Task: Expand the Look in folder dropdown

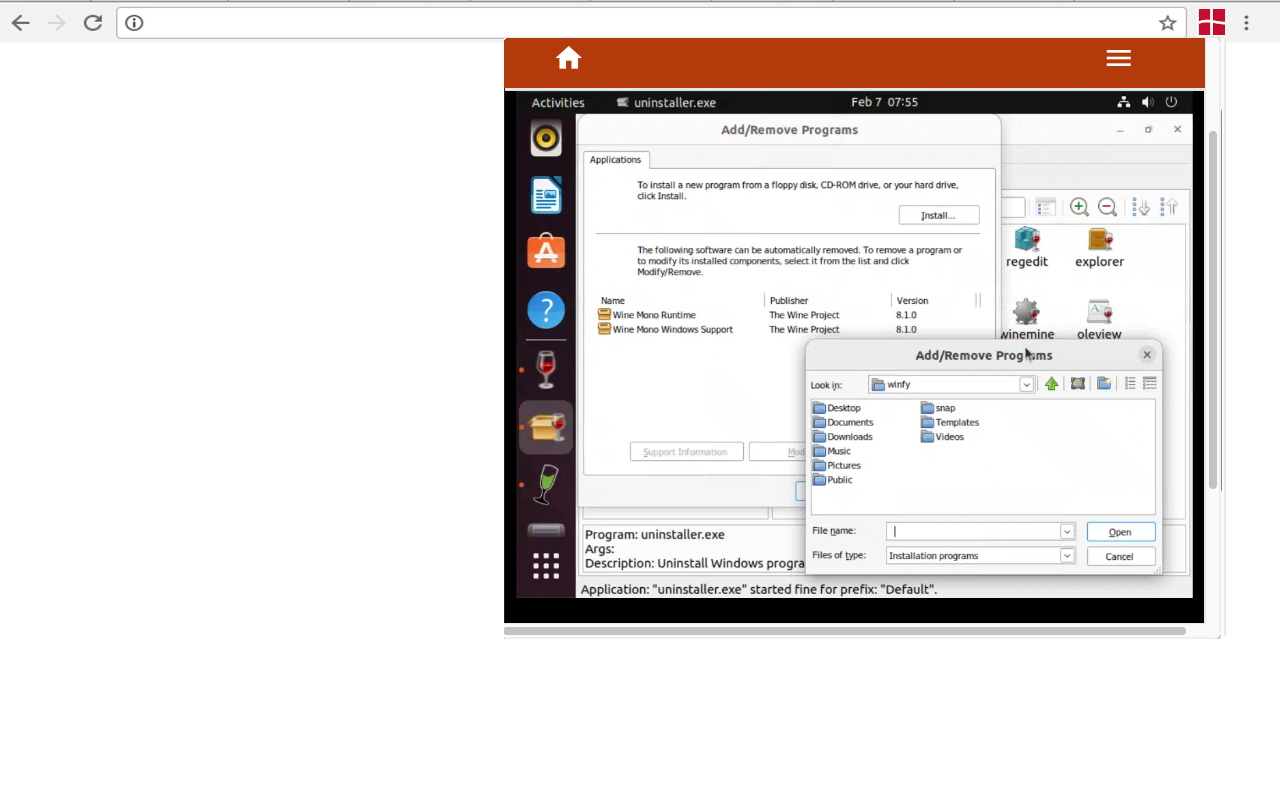Action: pyautogui.click(x=1026, y=385)
